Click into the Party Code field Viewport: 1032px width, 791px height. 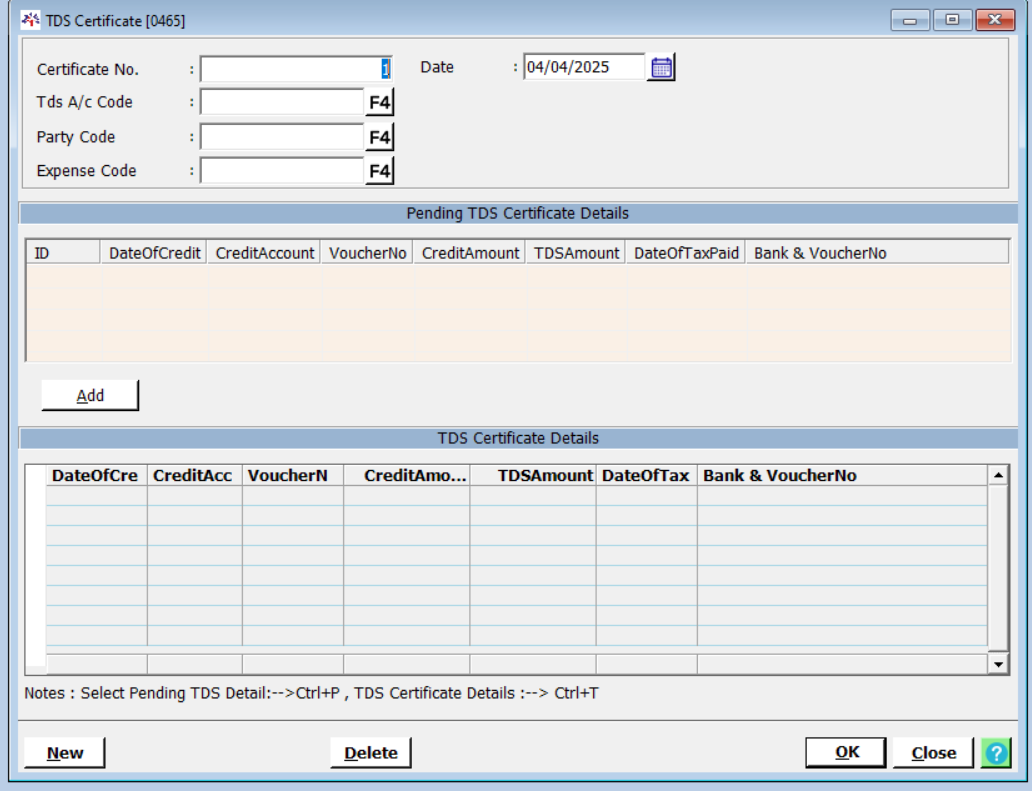282,137
